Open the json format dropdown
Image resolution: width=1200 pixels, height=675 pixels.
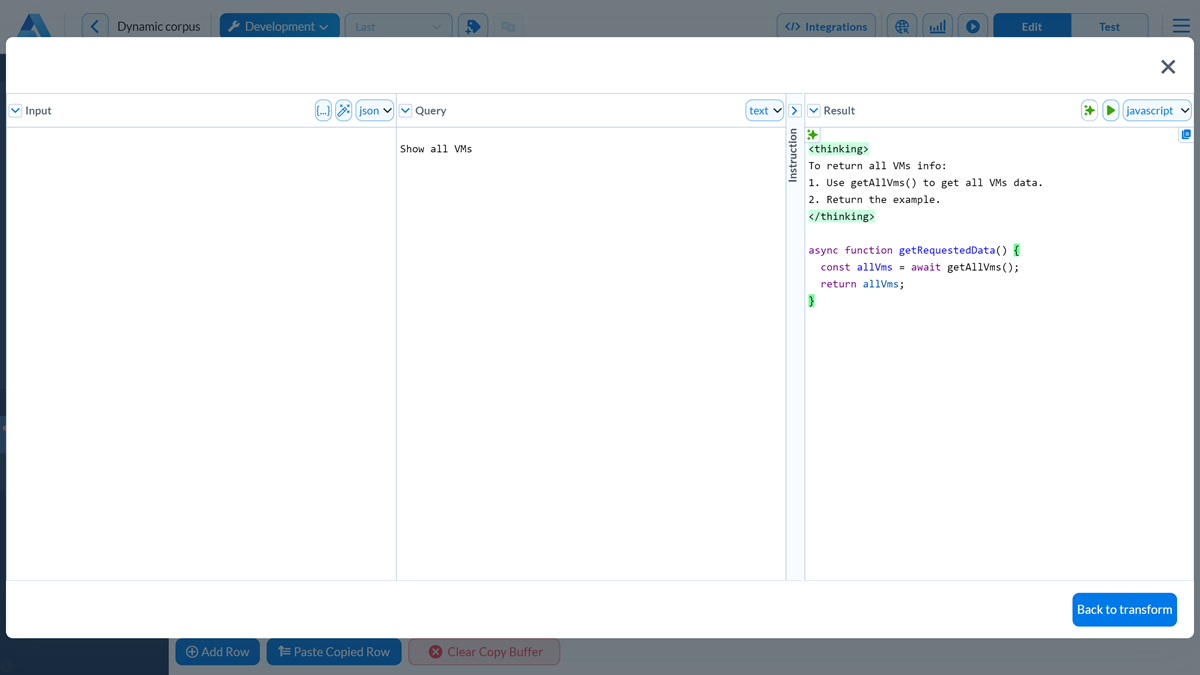[374, 110]
